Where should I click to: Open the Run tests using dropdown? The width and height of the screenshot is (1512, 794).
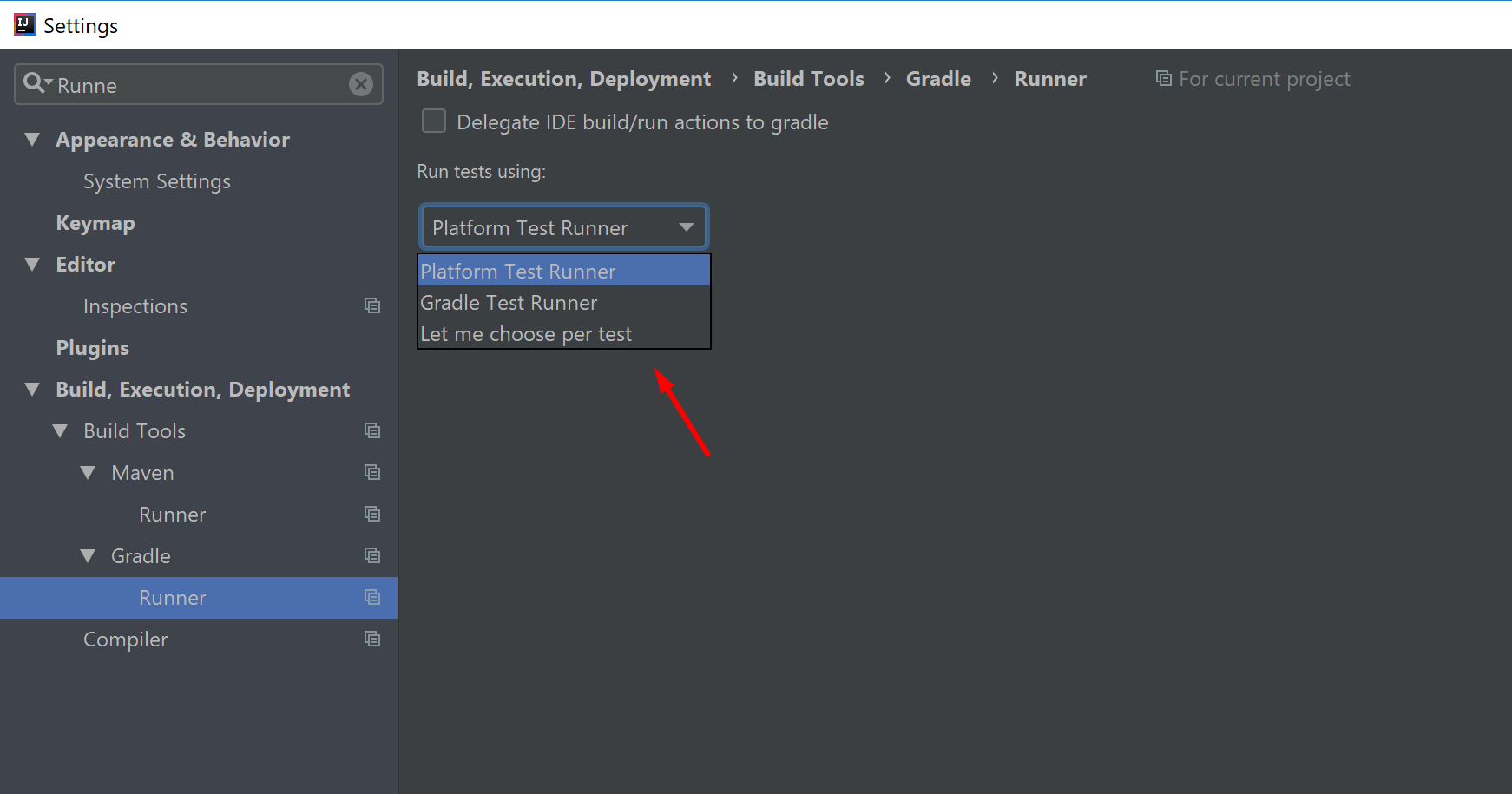[x=685, y=226]
